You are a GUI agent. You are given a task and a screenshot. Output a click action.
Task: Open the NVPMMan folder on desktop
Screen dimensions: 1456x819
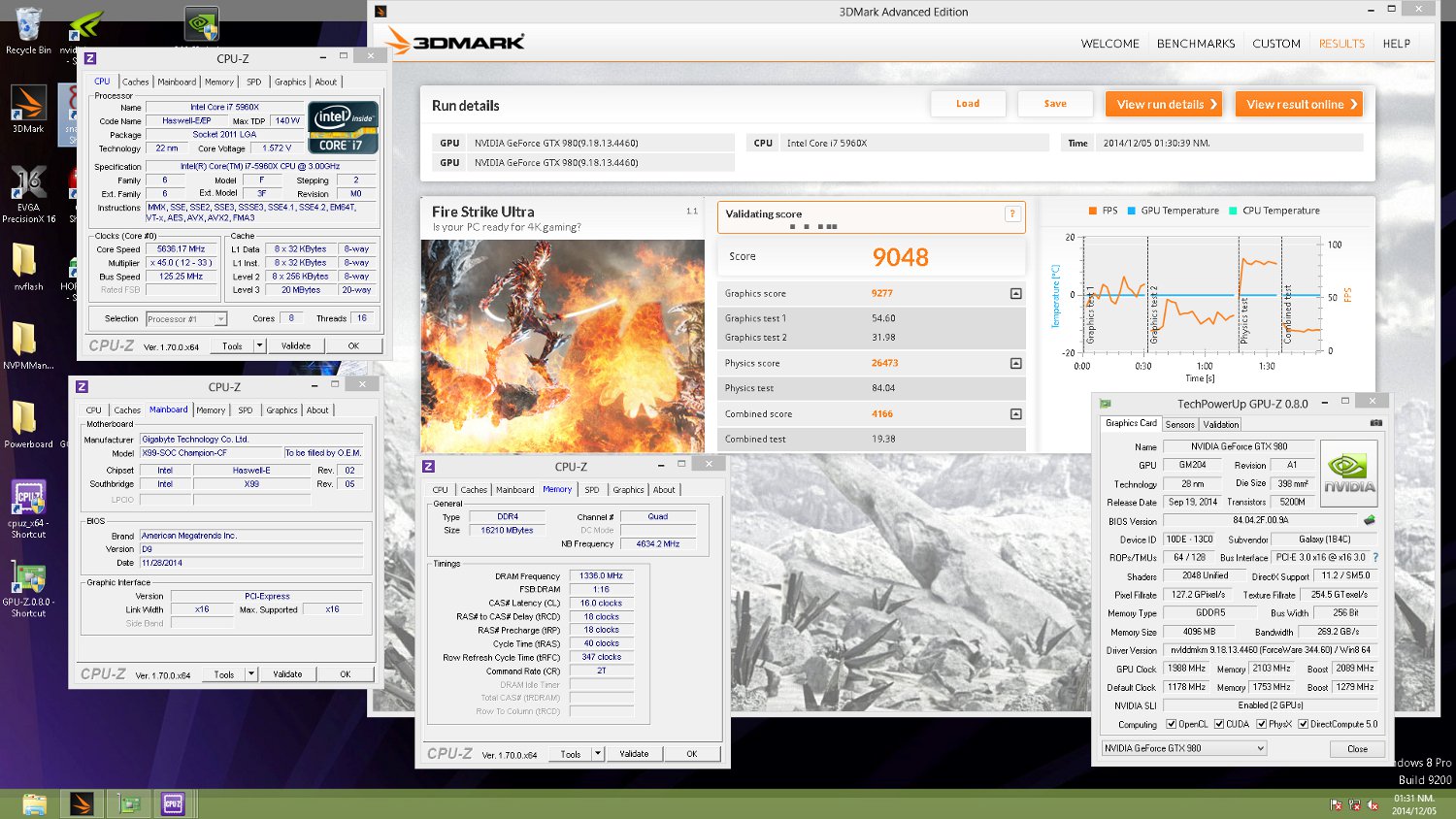(x=26, y=344)
